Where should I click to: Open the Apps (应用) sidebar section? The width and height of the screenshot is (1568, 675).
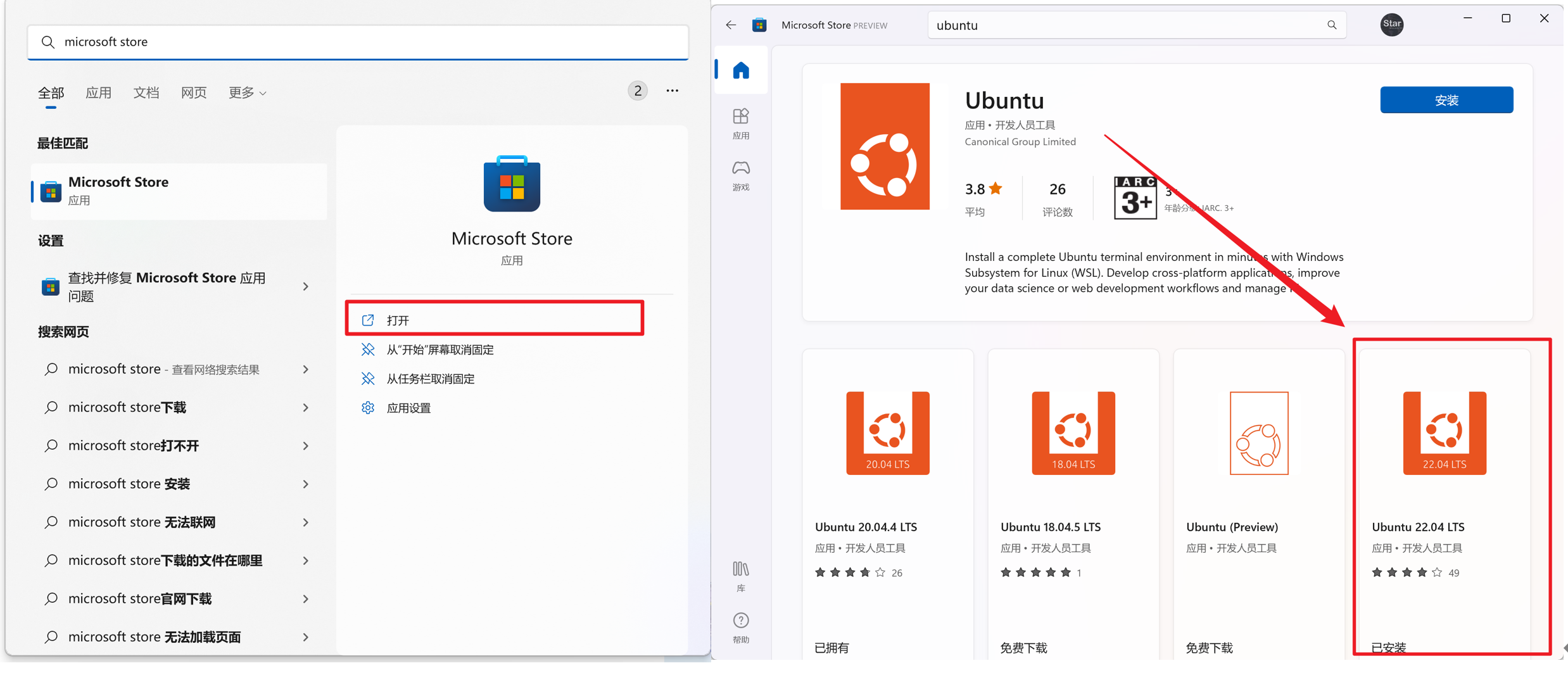click(741, 124)
